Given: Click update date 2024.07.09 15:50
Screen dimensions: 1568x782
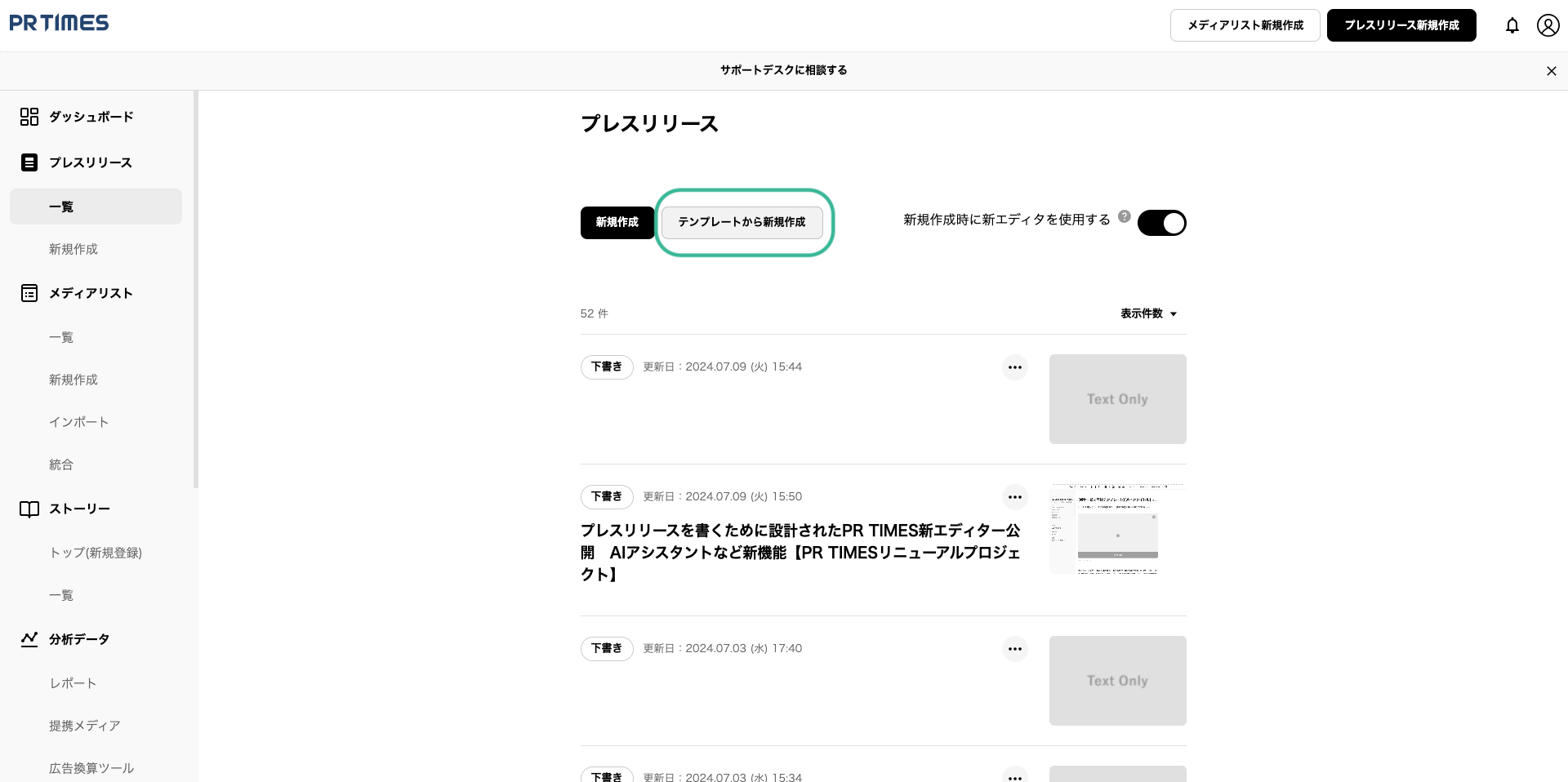Looking at the screenshot, I should pos(723,497).
